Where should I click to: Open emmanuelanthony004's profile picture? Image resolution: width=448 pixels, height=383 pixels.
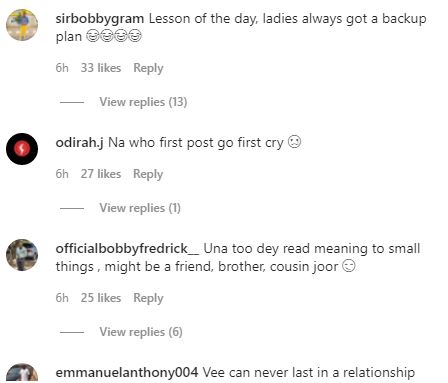22,373
